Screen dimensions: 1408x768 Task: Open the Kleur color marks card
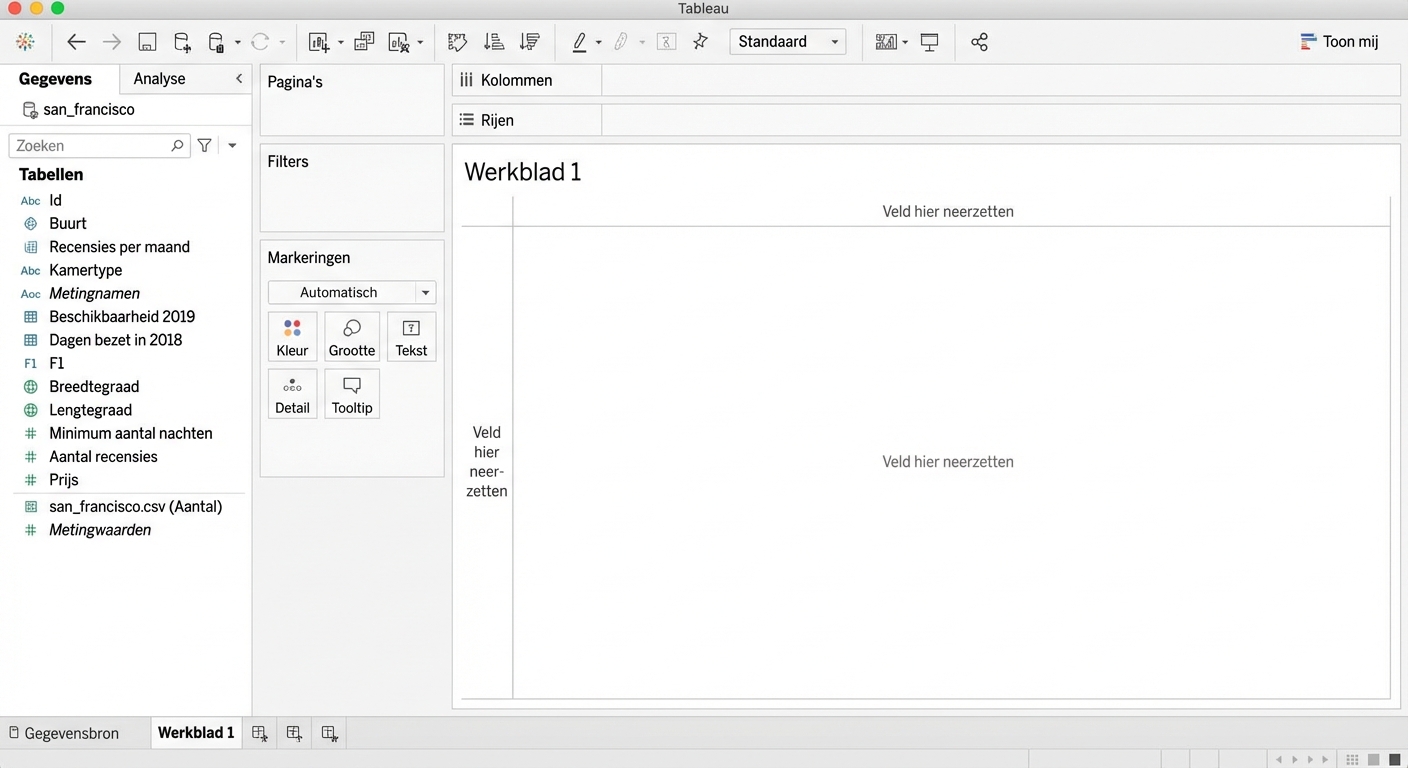tap(292, 337)
